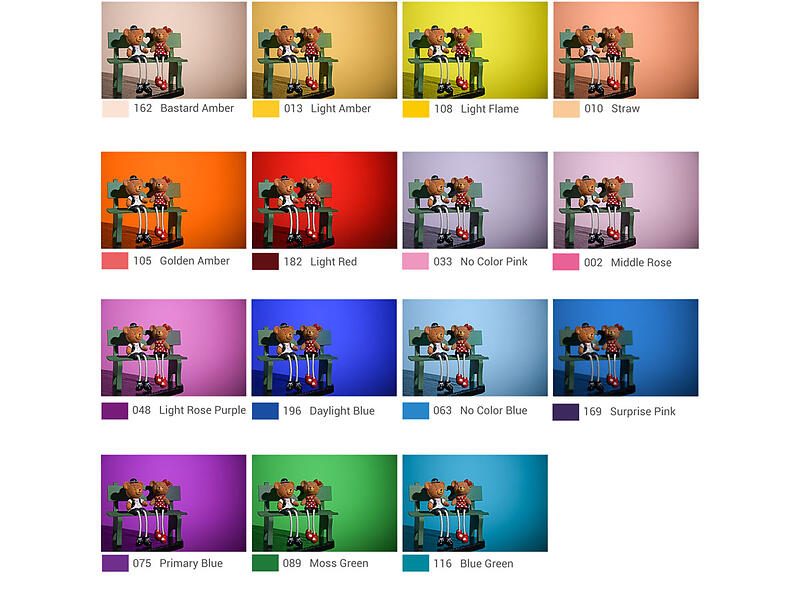800x600 pixels.
Task: Click the Bastard Amber gel sample photo
Action: 174,50
